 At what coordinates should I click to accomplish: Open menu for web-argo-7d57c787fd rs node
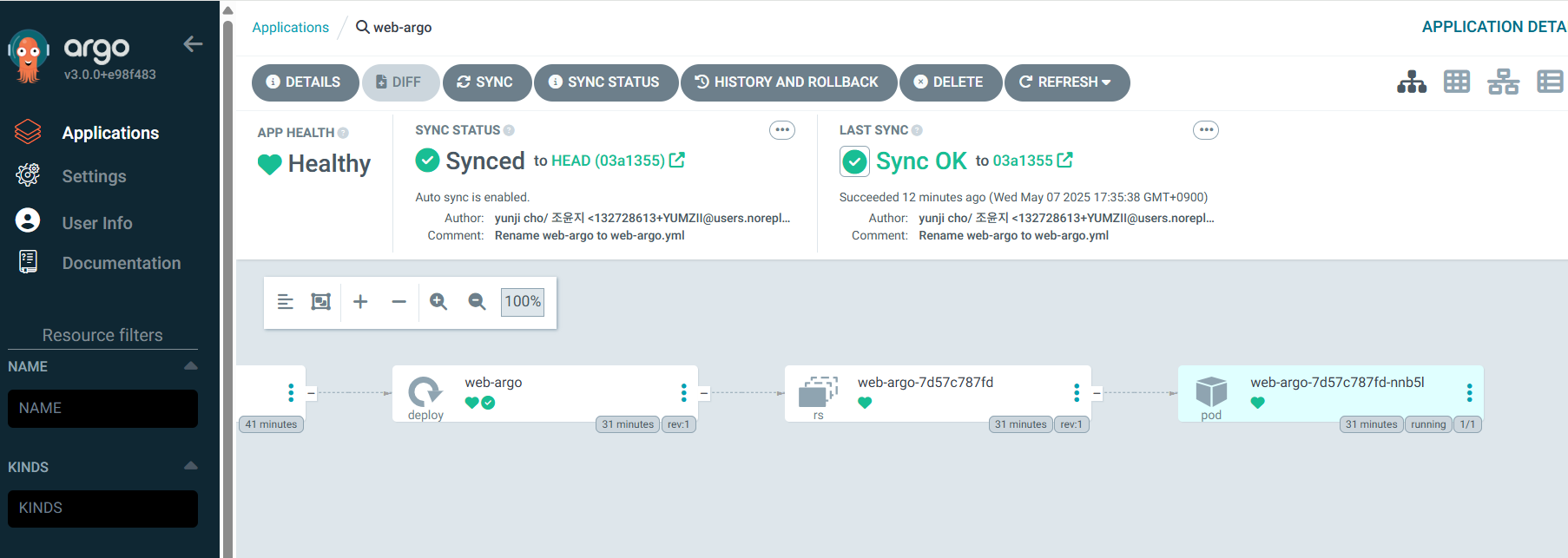pos(1077,393)
